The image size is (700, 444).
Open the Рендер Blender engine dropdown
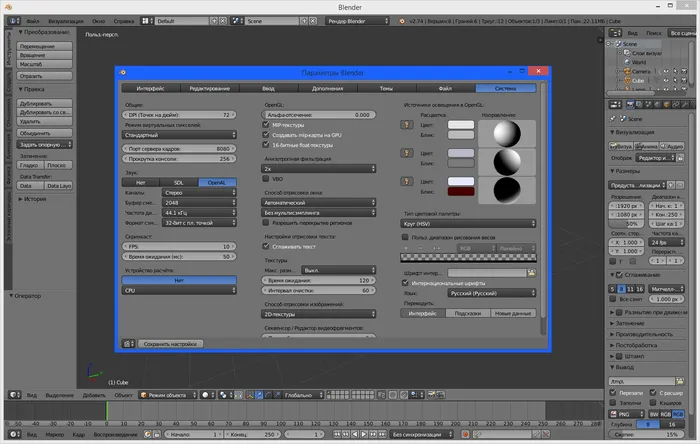coord(357,21)
